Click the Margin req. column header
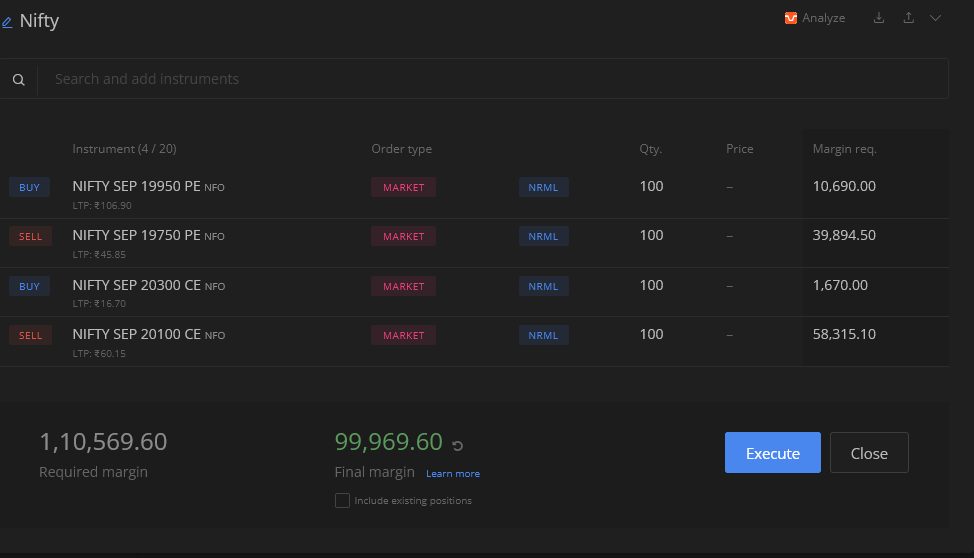The width and height of the screenshot is (974, 558). pos(844,149)
